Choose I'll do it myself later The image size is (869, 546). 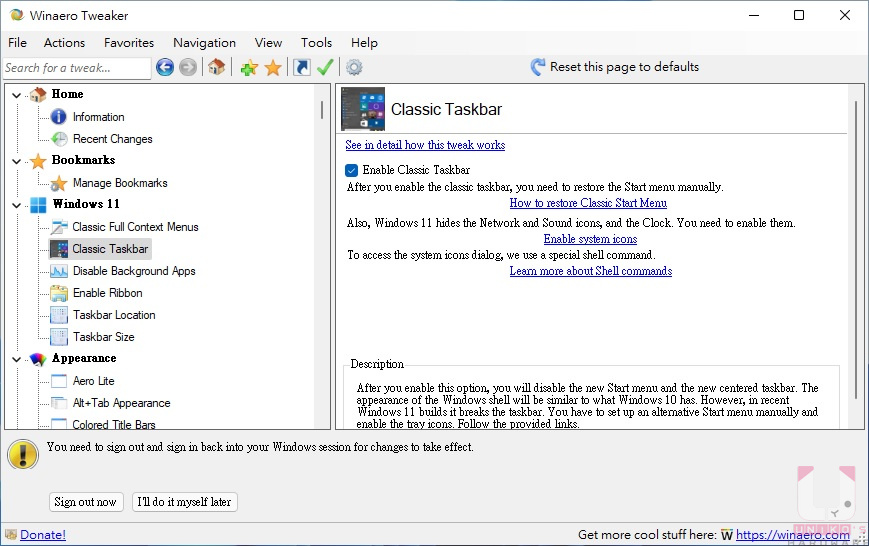185,502
